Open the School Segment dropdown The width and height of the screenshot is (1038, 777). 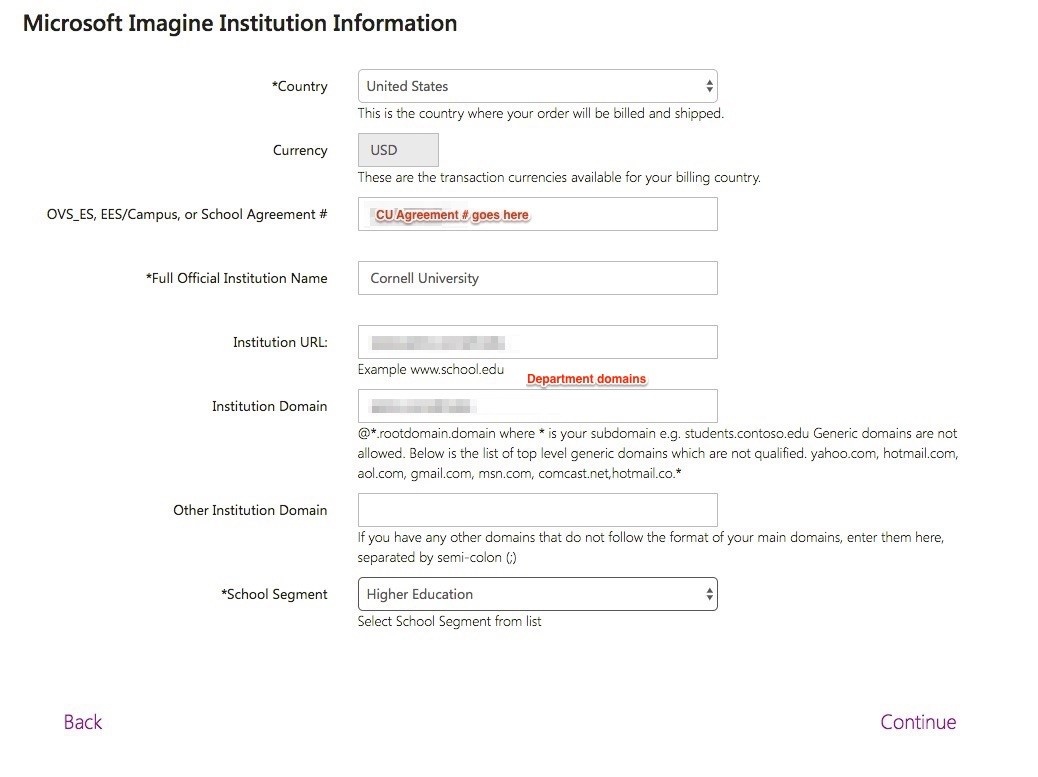click(538, 594)
